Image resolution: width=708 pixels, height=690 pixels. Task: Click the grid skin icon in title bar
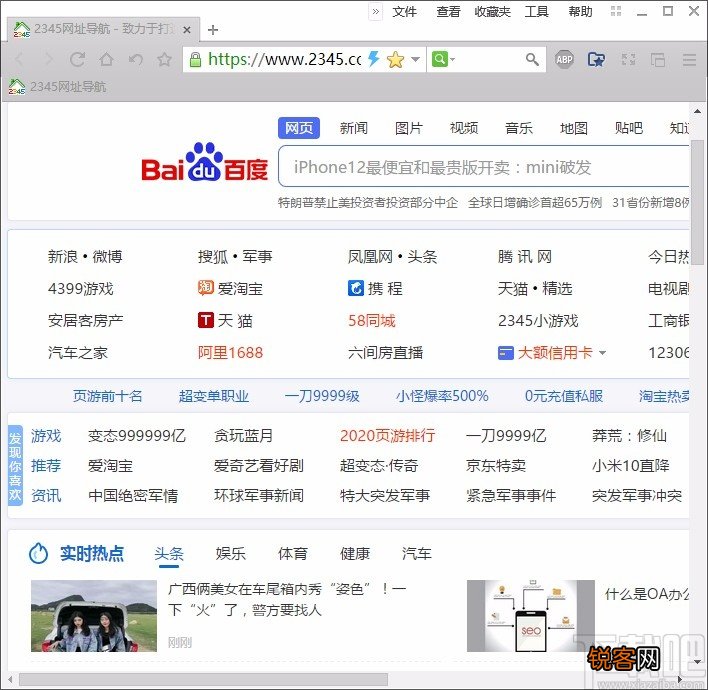(616, 11)
